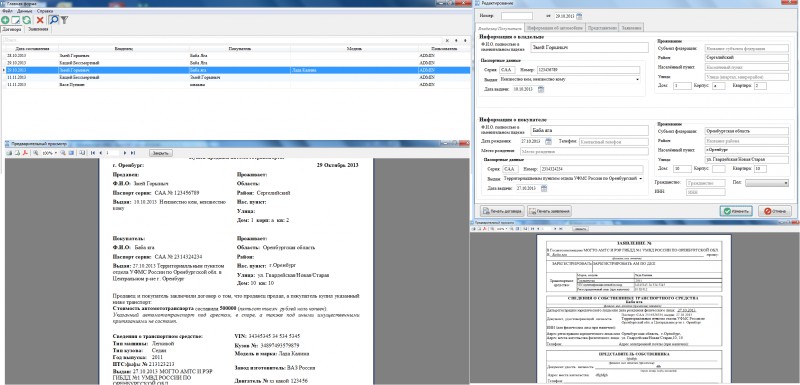Image resolution: width=800 pixels, height=385 pixels.
Task: Click the Номер field in edit window
Action: [516, 16]
